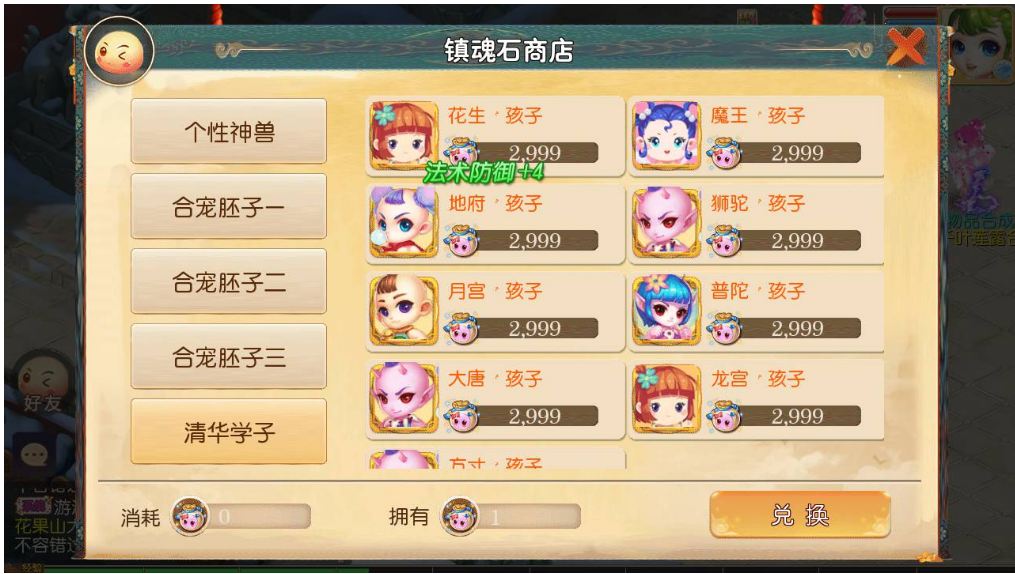Close the 镇魂石商店 shop window

[x=906, y=47]
